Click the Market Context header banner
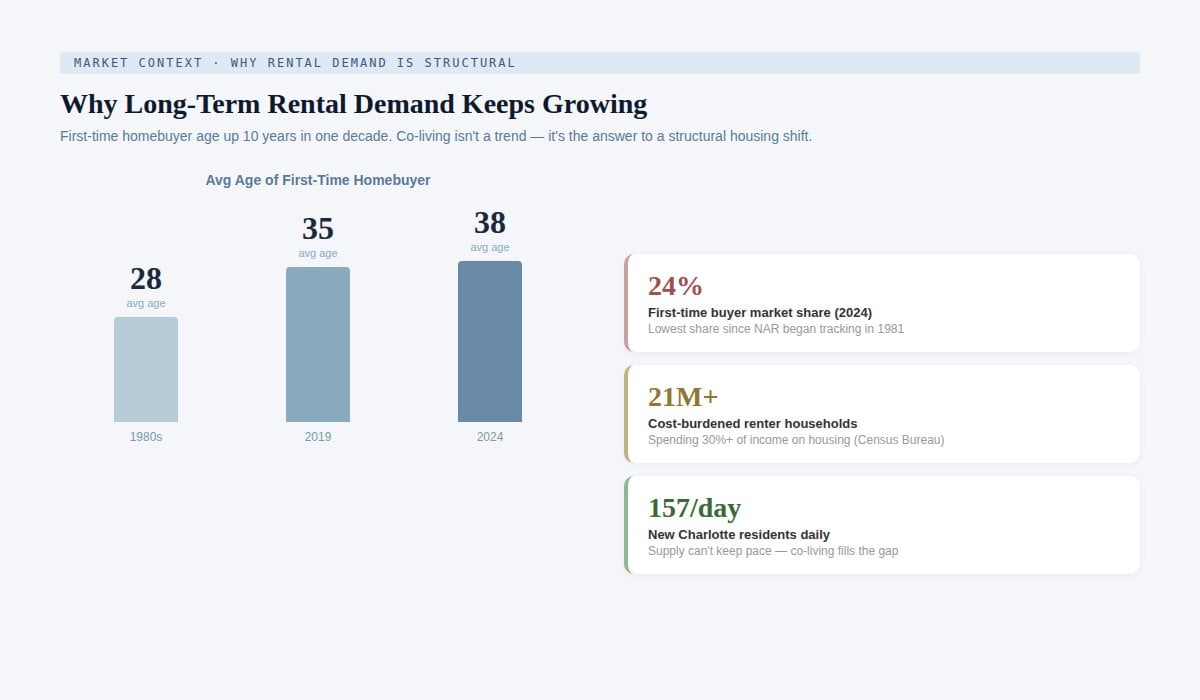The width and height of the screenshot is (1200, 700). 599,63
